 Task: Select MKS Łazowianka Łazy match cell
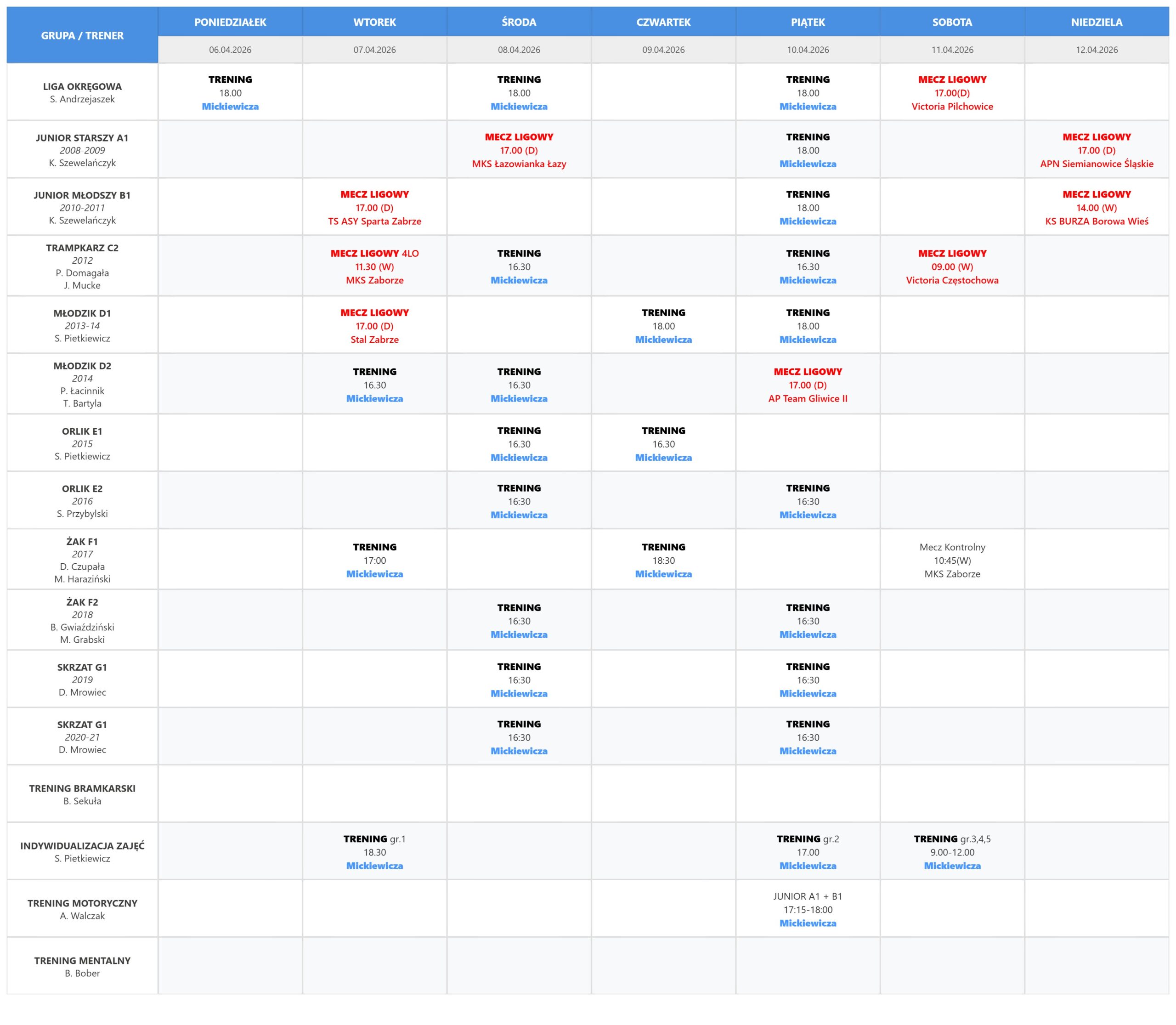[519, 164]
